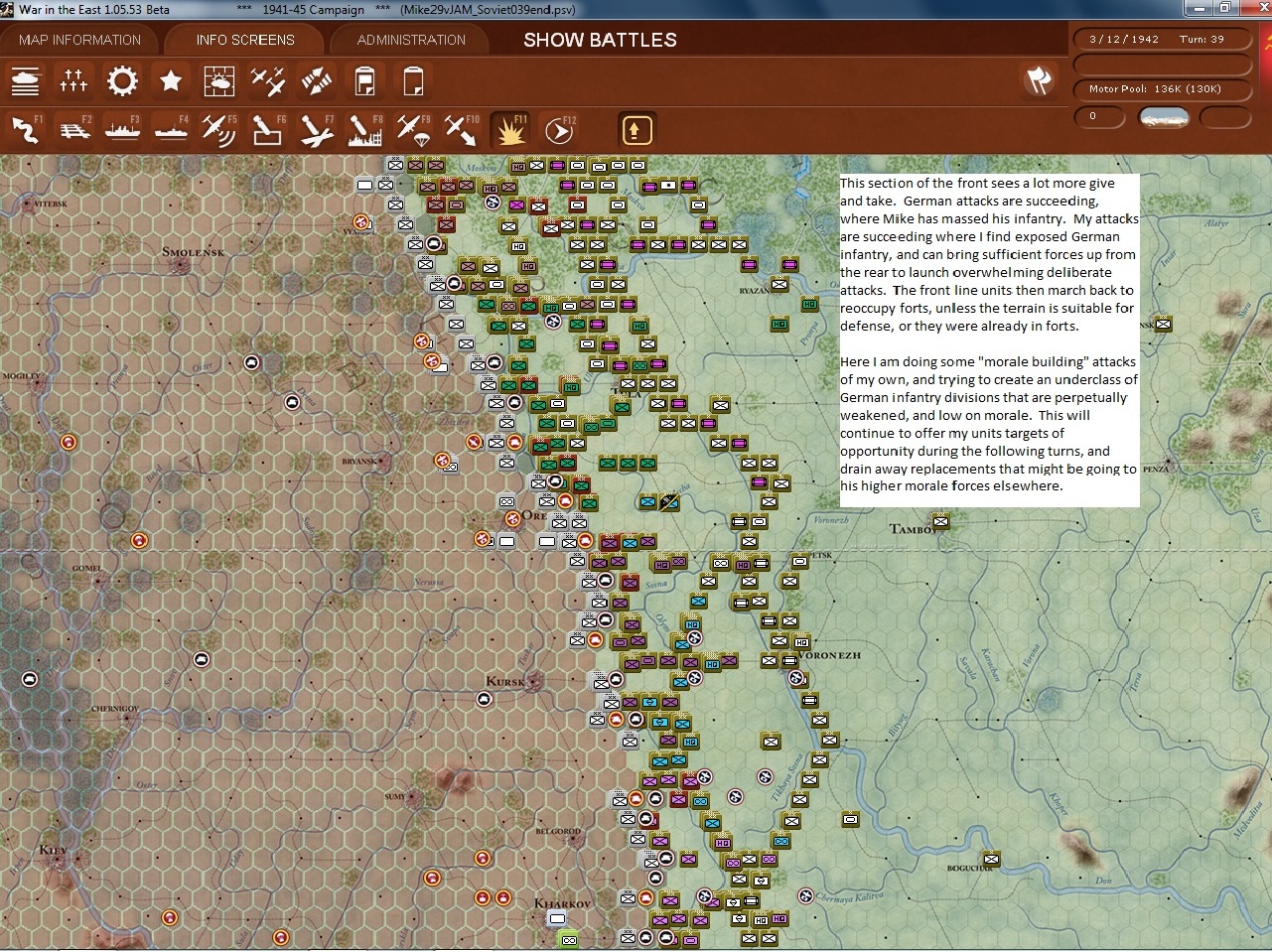Switch to the Administration tab

[x=411, y=40]
